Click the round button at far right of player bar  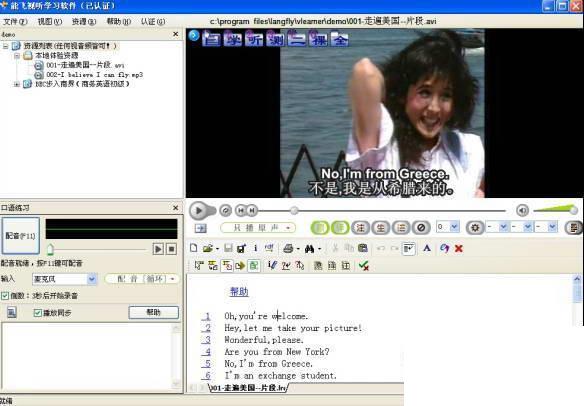pyautogui.click(x=574, y=228)
